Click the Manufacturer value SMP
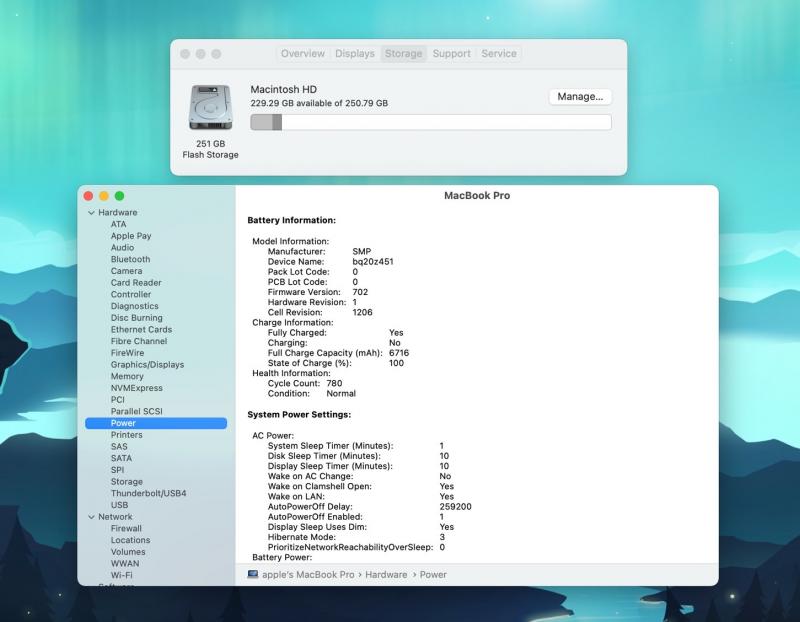 [362, 252]
